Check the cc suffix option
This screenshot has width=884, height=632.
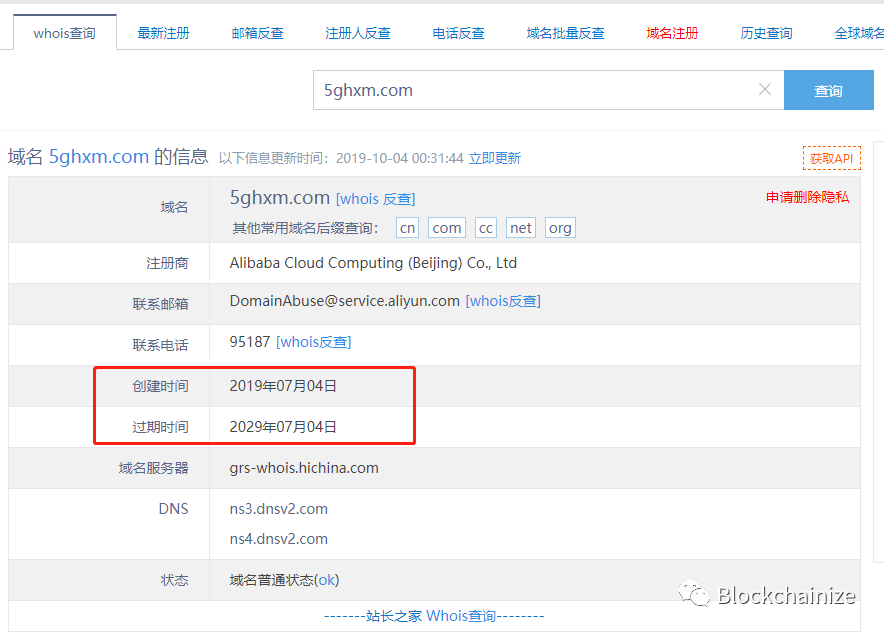(x=485, y=228)
